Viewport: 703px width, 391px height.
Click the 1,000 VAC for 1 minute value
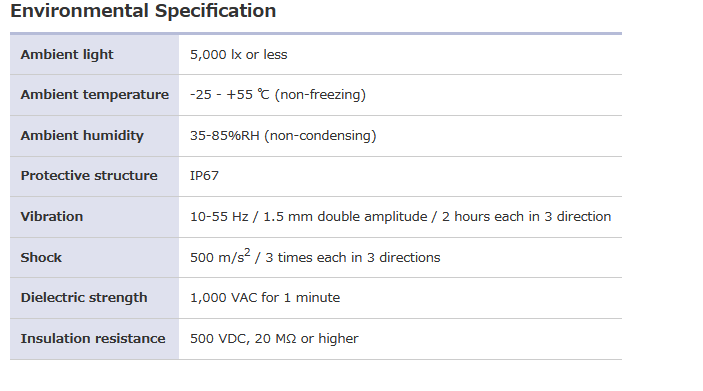tap(265, 298)
